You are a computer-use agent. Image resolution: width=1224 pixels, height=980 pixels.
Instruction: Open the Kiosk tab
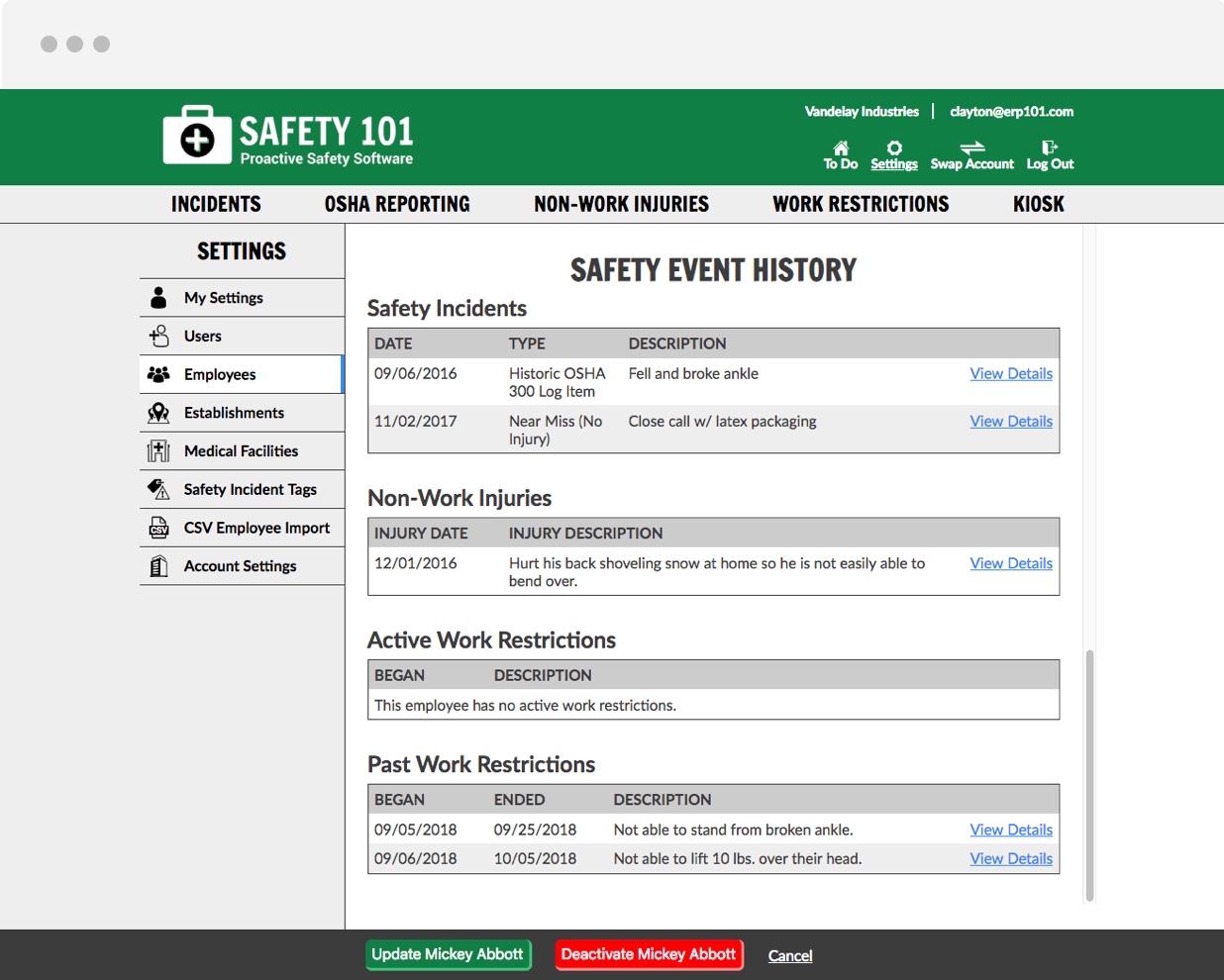[1038, 204]
